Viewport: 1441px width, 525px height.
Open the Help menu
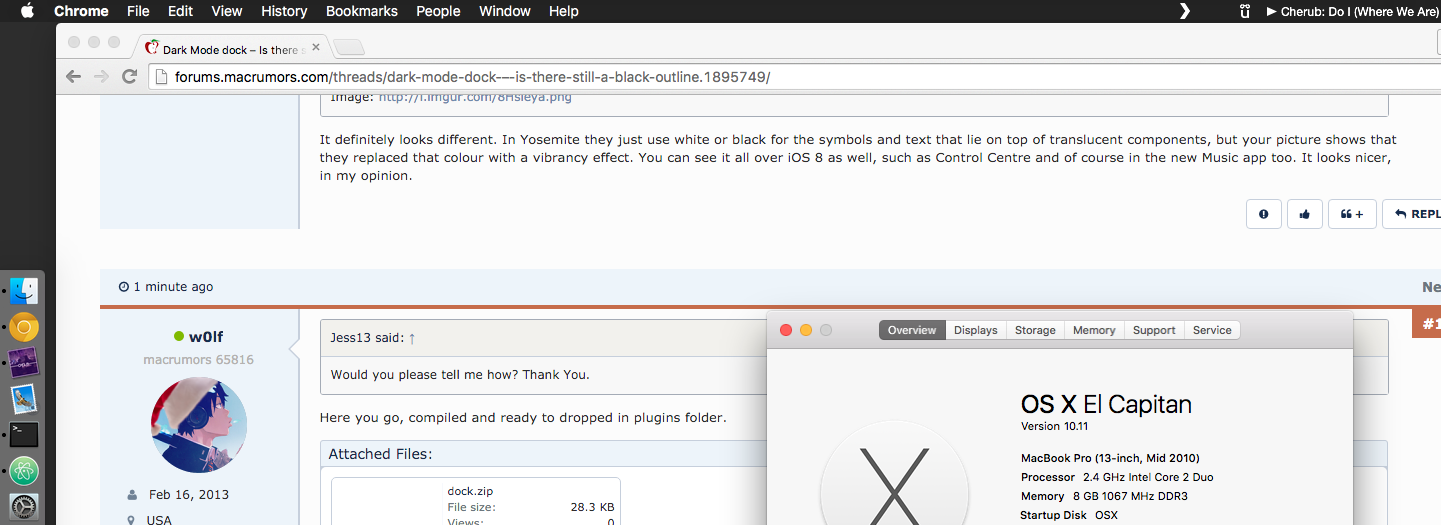tap(564, 11)
